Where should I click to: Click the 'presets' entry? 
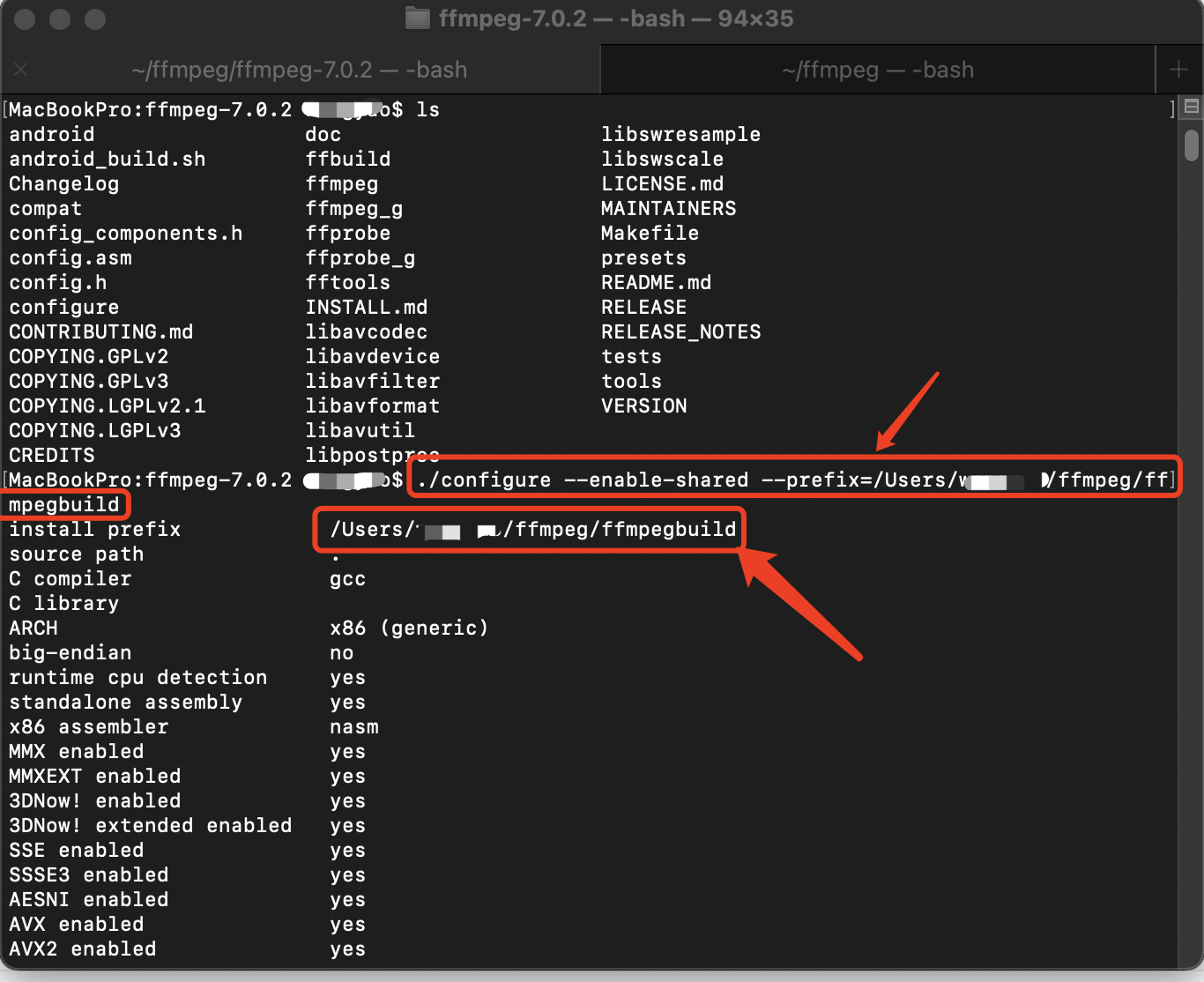(644, 258)
